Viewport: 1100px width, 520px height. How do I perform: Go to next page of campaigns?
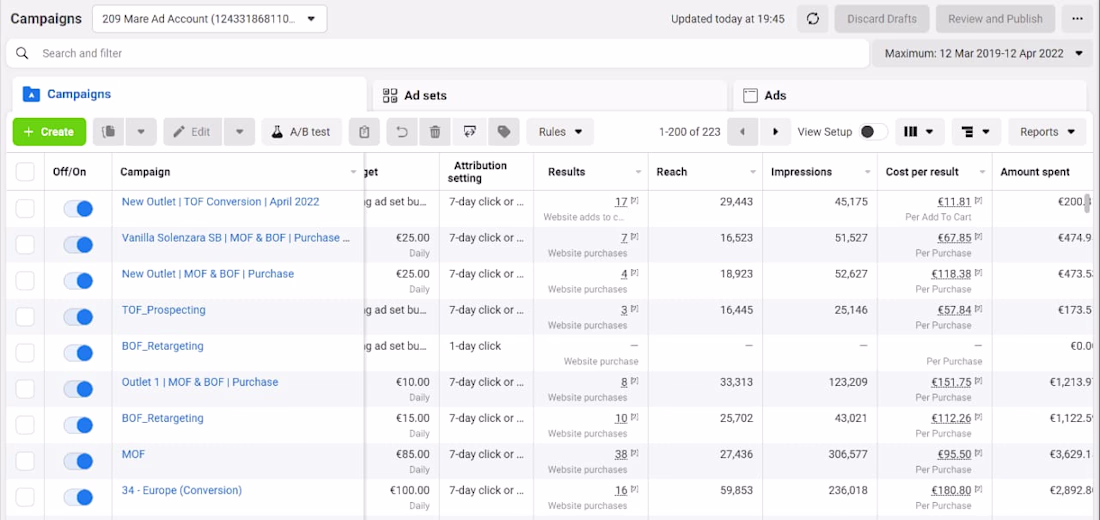pyautogui.click(x=775, y=132)
